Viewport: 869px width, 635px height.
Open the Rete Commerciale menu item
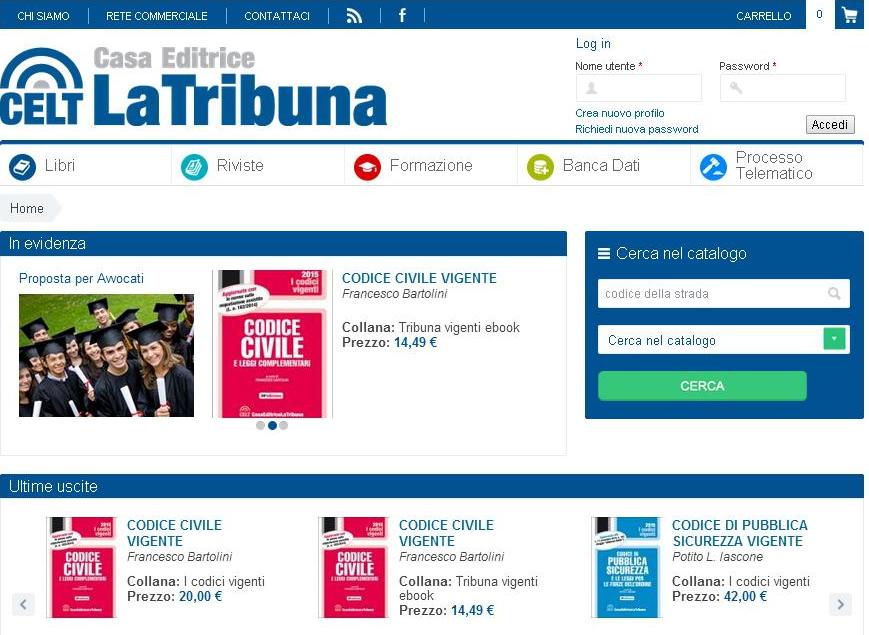point(157,16)
